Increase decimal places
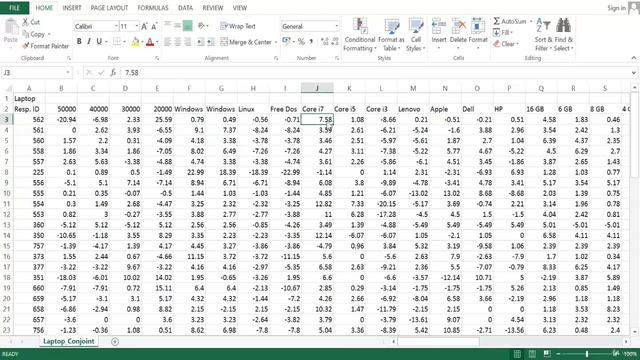Image resolution: width=640 pixels, height=360 pixels. click(325, 42)
